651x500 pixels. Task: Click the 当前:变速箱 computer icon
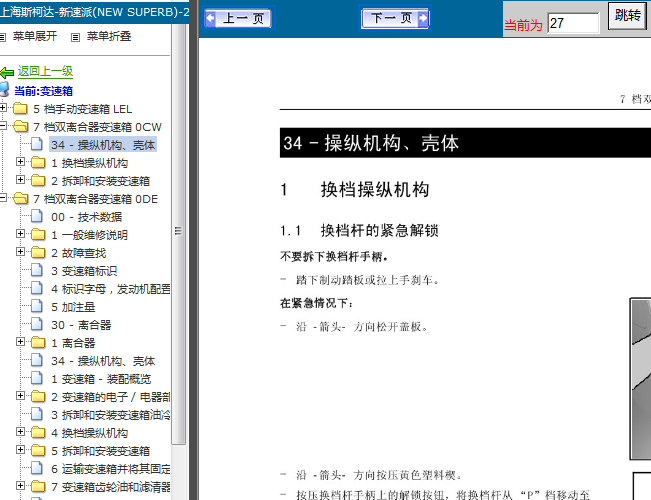[5, 89]
